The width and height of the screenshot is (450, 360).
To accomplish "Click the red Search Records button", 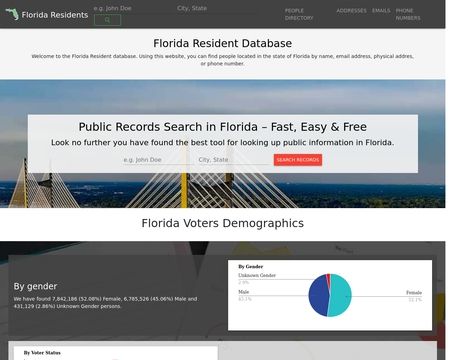I will (x=298, y=160).
